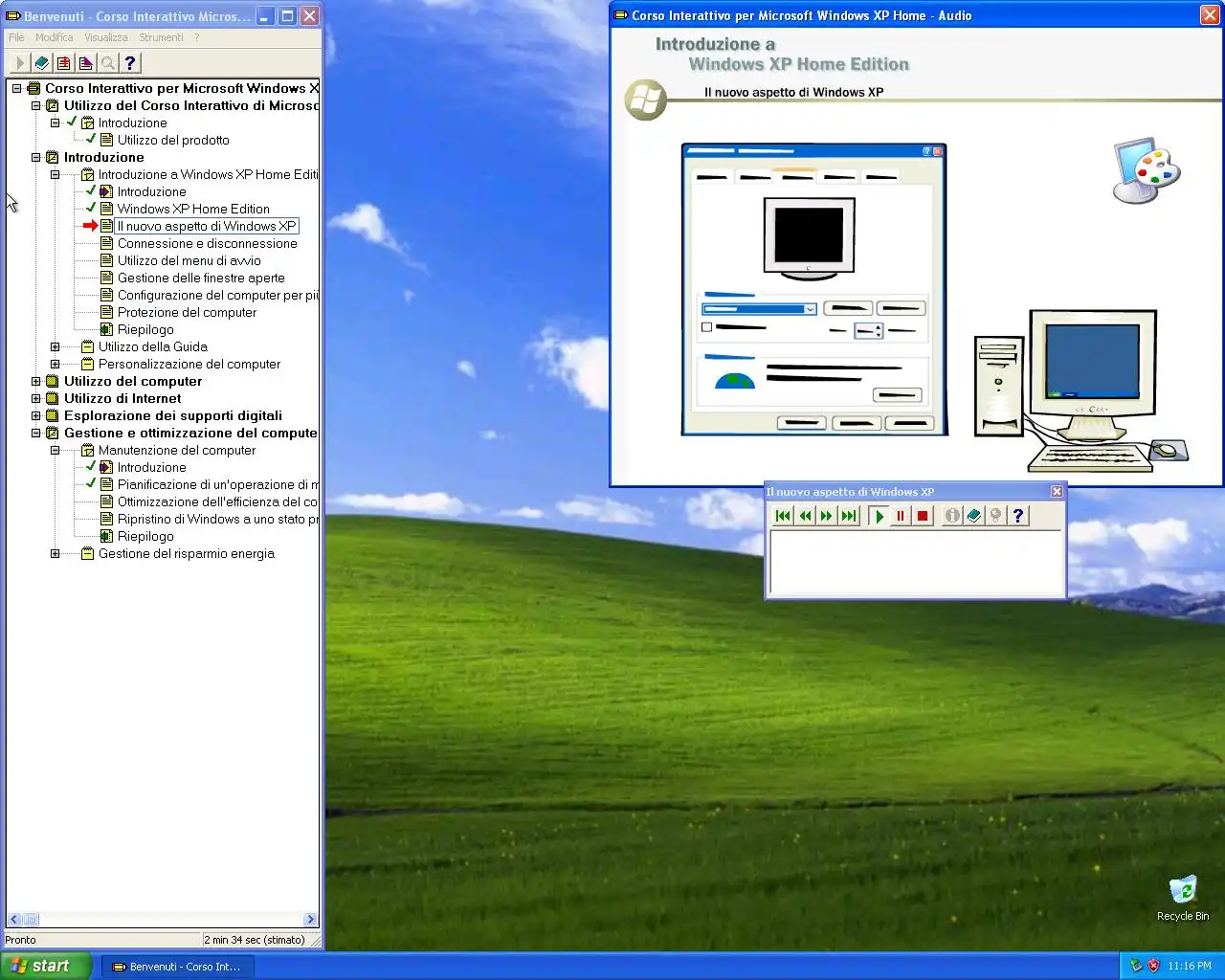
Task: Select Ripristino di Windows a uno stato lesson
Action: [x=218, y=519]
